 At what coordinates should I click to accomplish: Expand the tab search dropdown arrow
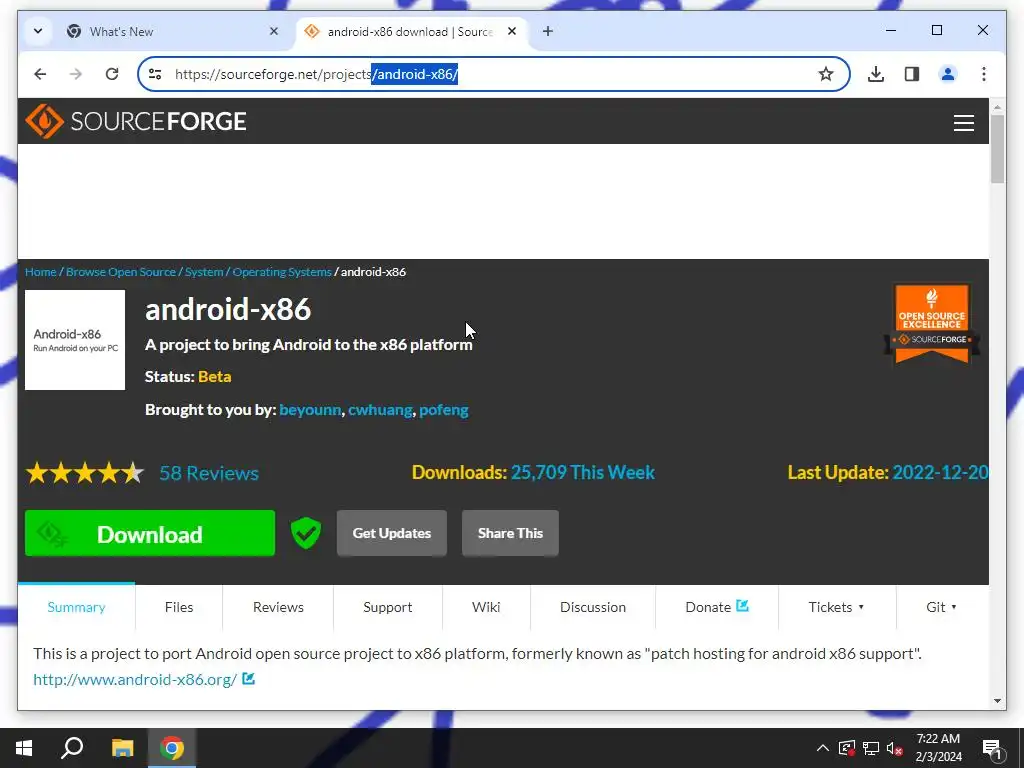pos(38,31)
